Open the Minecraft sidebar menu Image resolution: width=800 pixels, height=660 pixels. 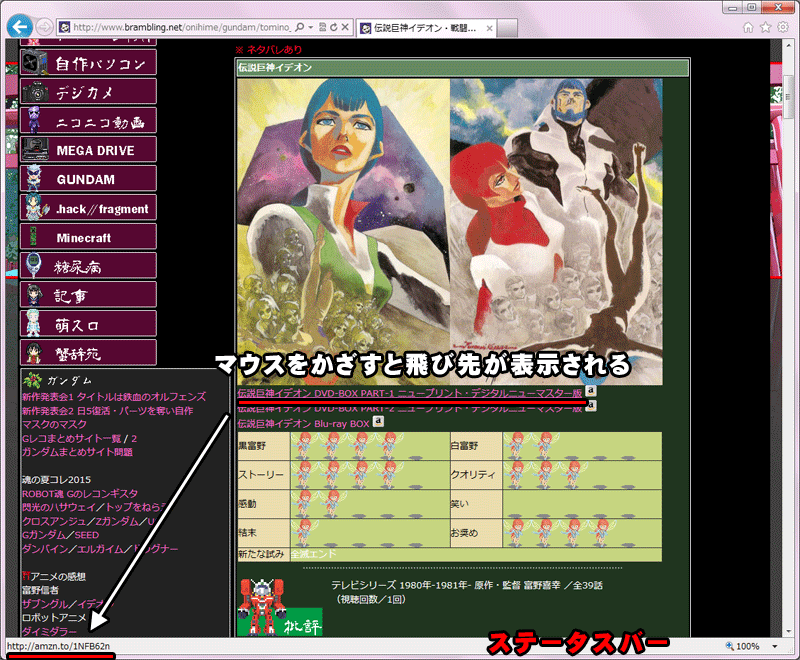[88, 237]
